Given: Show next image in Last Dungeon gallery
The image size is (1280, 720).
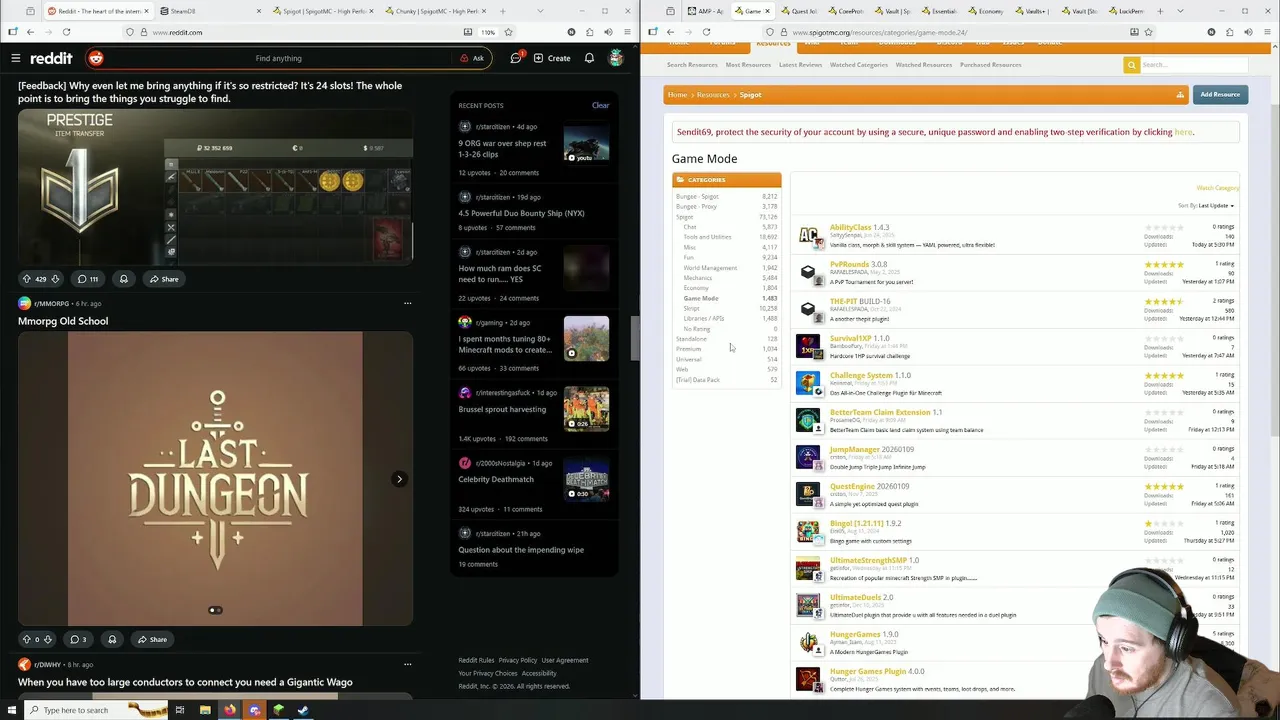Looking at the screenshot, I should [x=399, y=479].
